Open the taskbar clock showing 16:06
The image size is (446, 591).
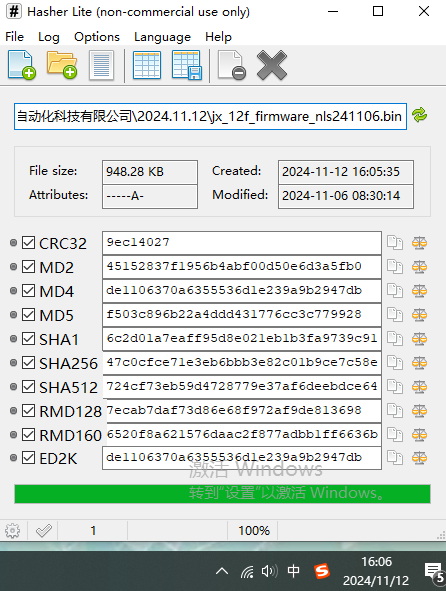[376, 571]
